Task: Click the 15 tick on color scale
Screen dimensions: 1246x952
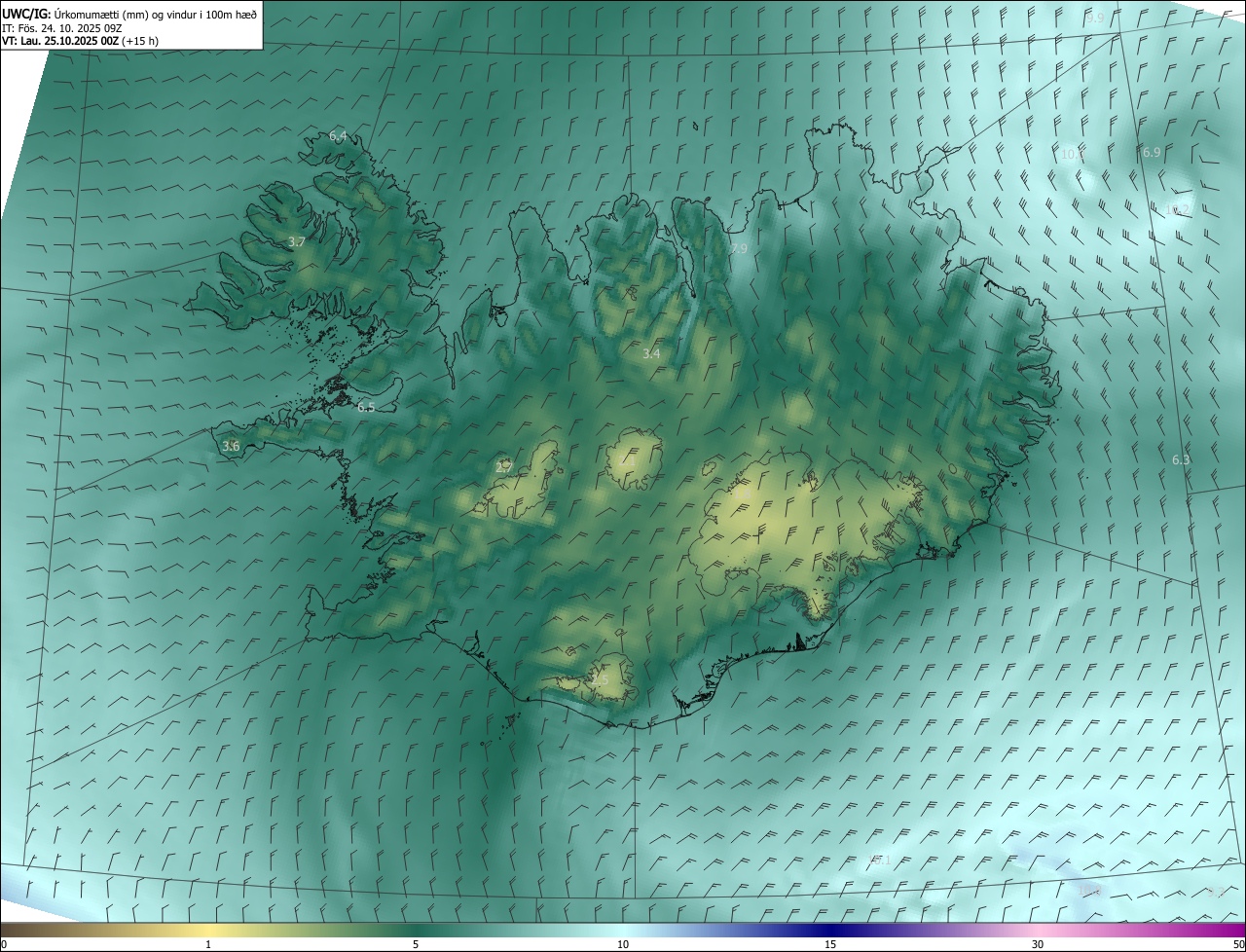Action: coord(830,944)
